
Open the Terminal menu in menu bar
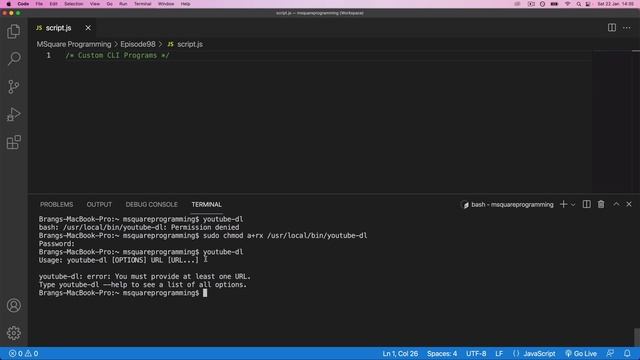pyautogui.click(x=142, y=4)
